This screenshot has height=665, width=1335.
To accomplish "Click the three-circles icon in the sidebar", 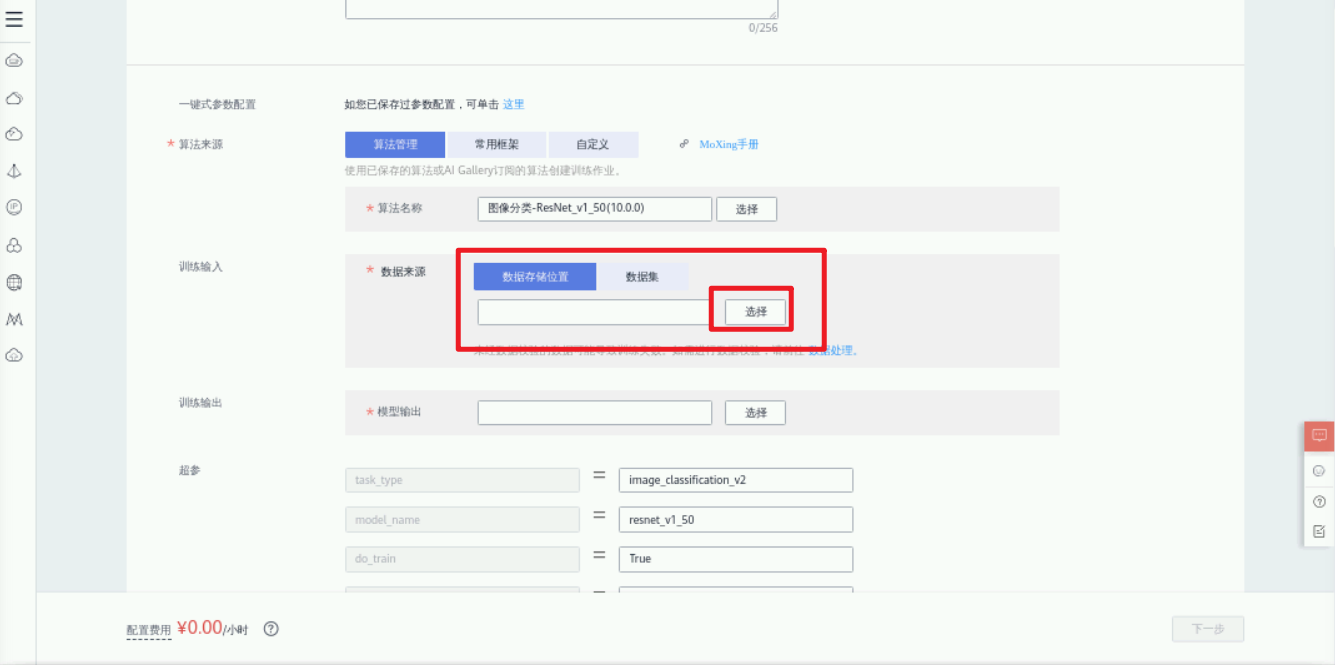I will [x=14, y=245].
